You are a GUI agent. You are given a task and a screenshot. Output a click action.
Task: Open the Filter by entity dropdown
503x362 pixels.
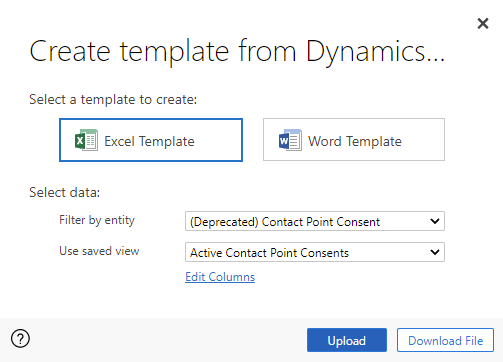315,221
